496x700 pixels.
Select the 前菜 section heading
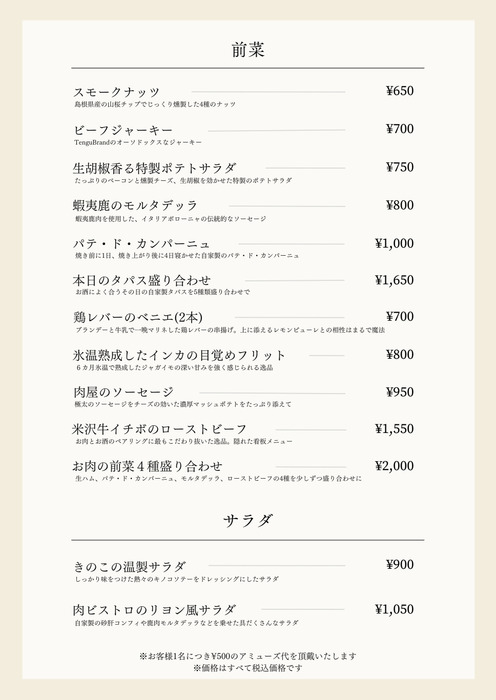tap(248, 50)
